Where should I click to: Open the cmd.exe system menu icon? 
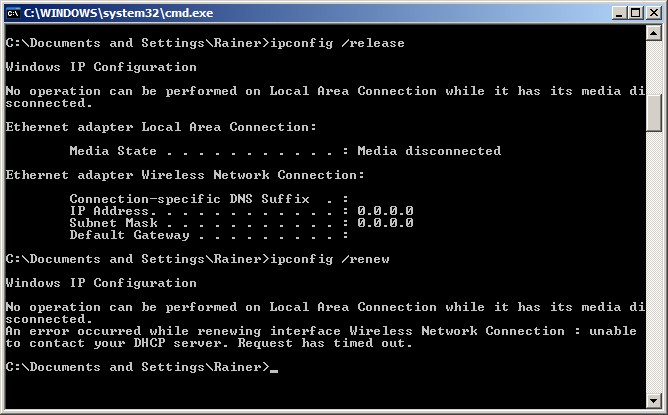click(14, 13)
